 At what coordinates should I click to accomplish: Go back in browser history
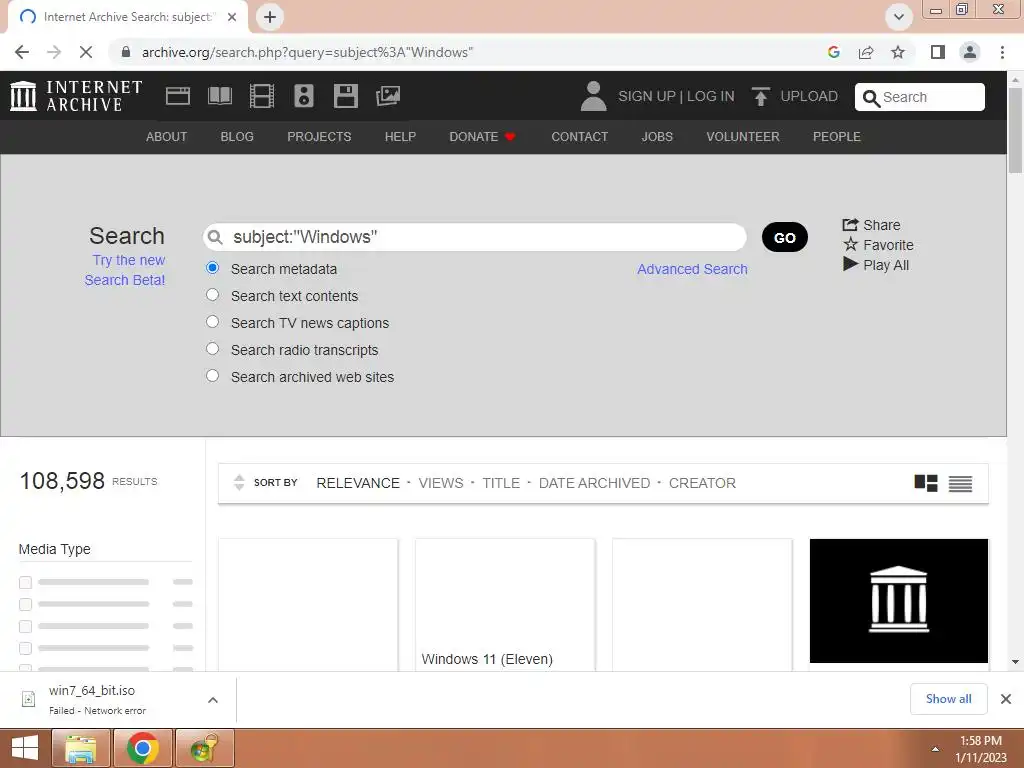[x=22, y=52]
